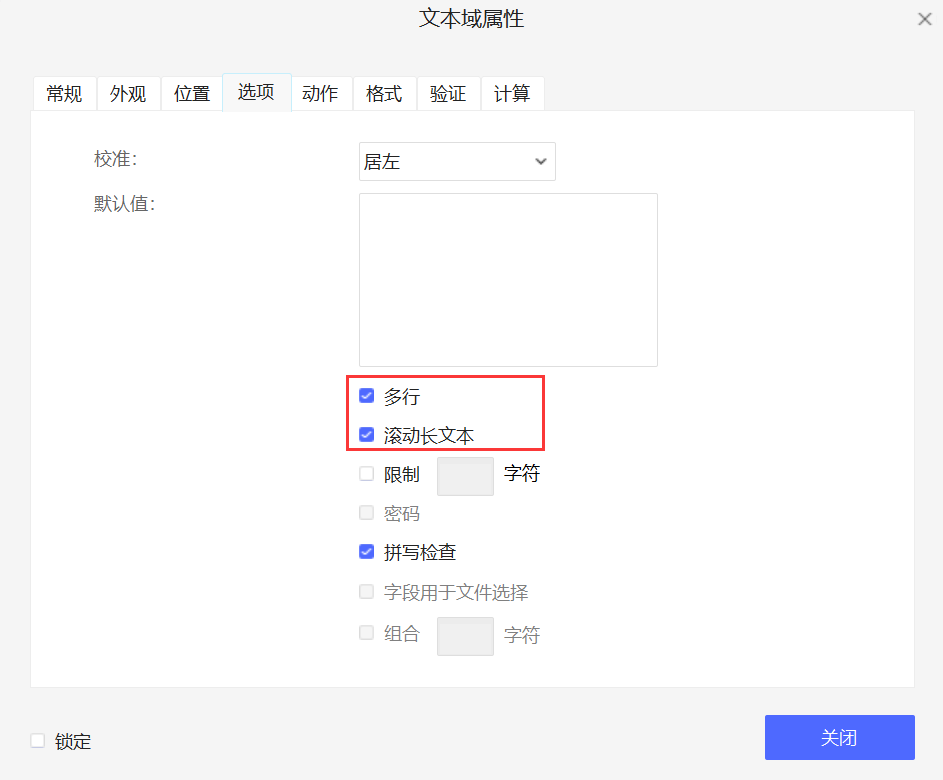Click inside the 默认值 text area
Viewport: 943px width, 780px height.
tap(507, 278)
